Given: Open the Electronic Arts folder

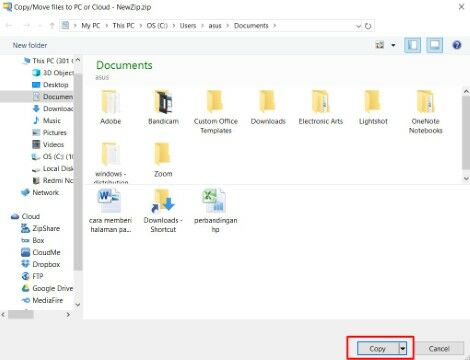Looking at the screenshot, I should click(321, 107).
